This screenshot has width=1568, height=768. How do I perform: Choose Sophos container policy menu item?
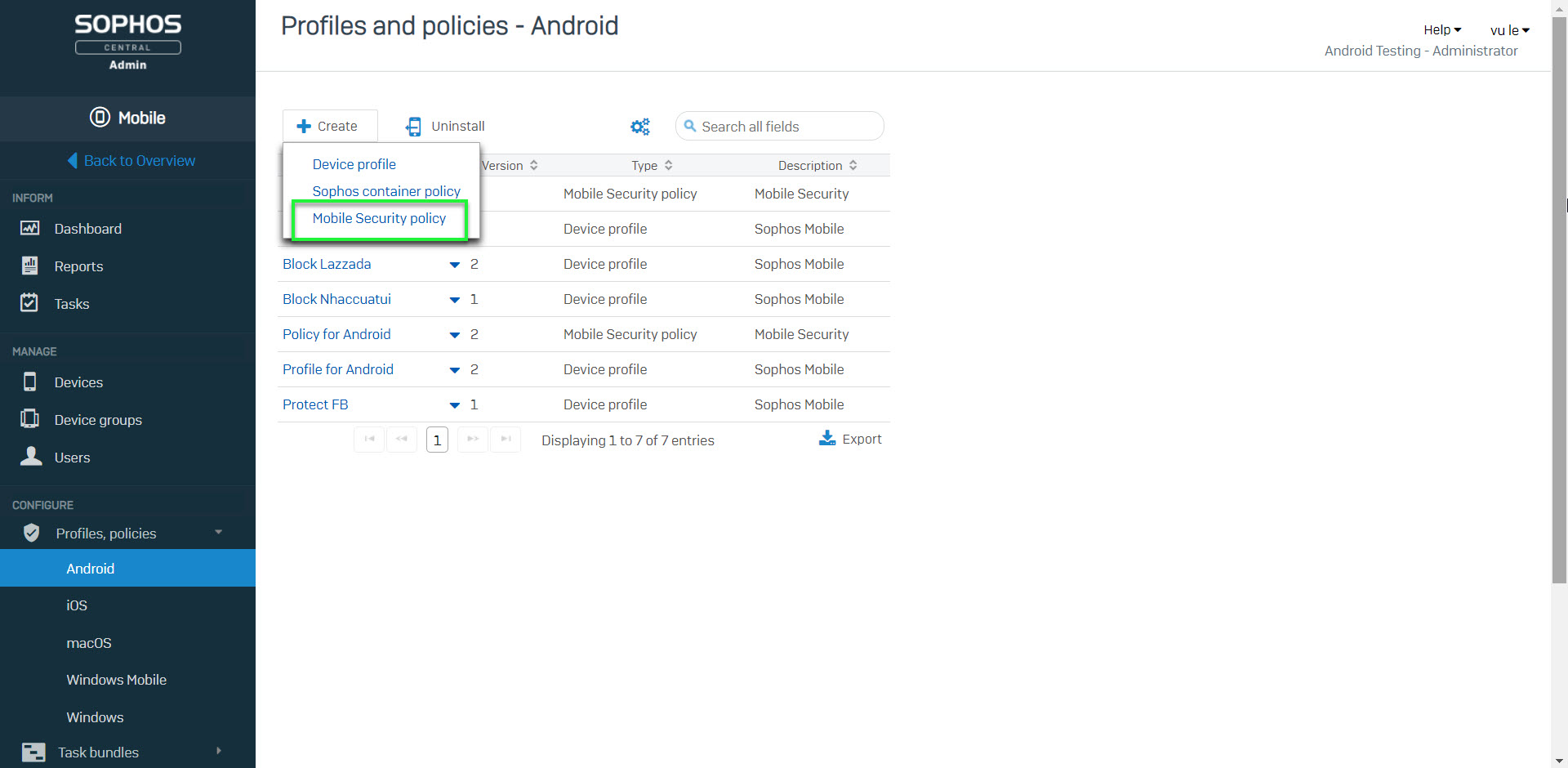(386, 191)
